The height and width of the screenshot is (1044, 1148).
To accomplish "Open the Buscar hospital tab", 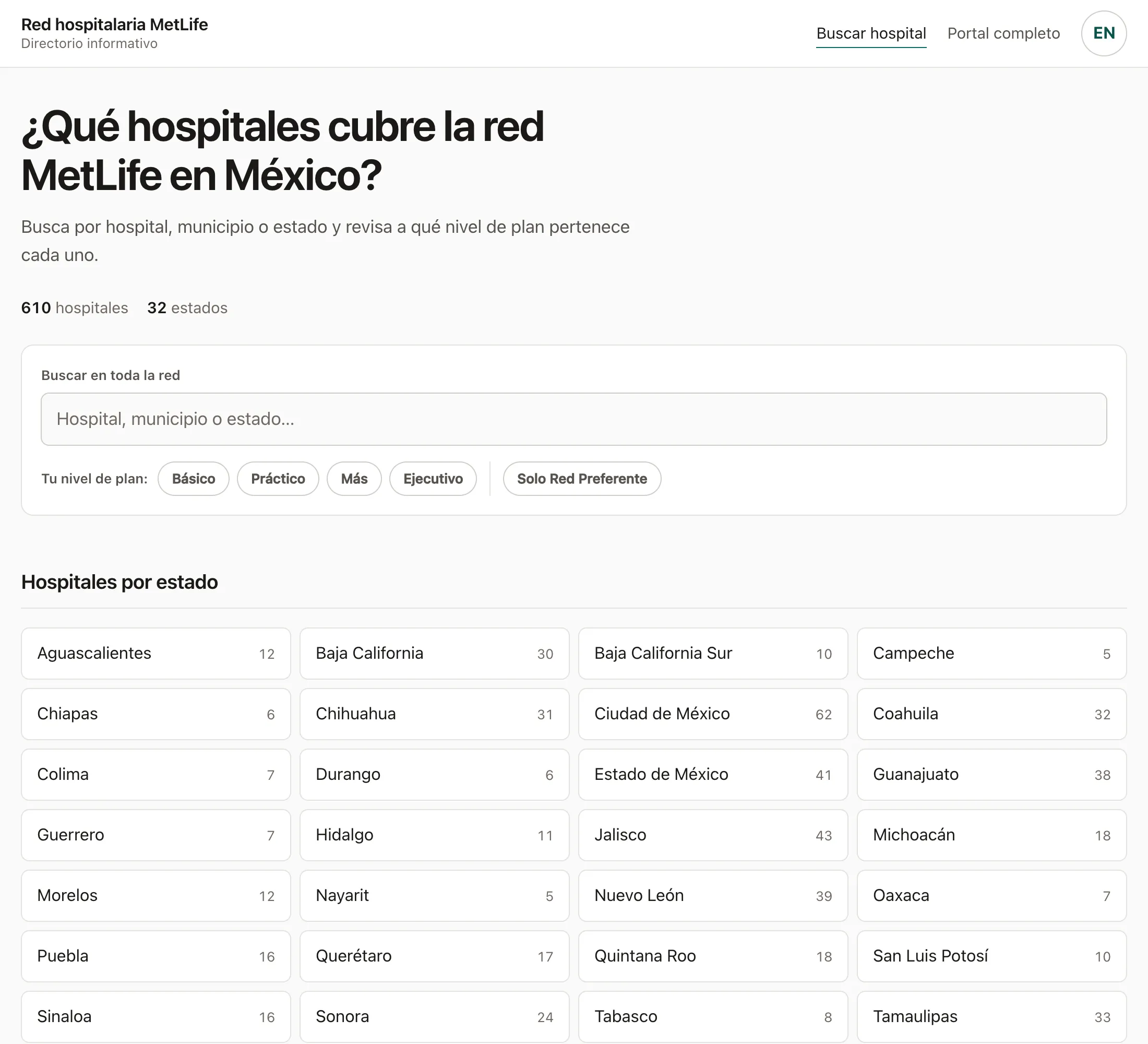I will [871, 33].
